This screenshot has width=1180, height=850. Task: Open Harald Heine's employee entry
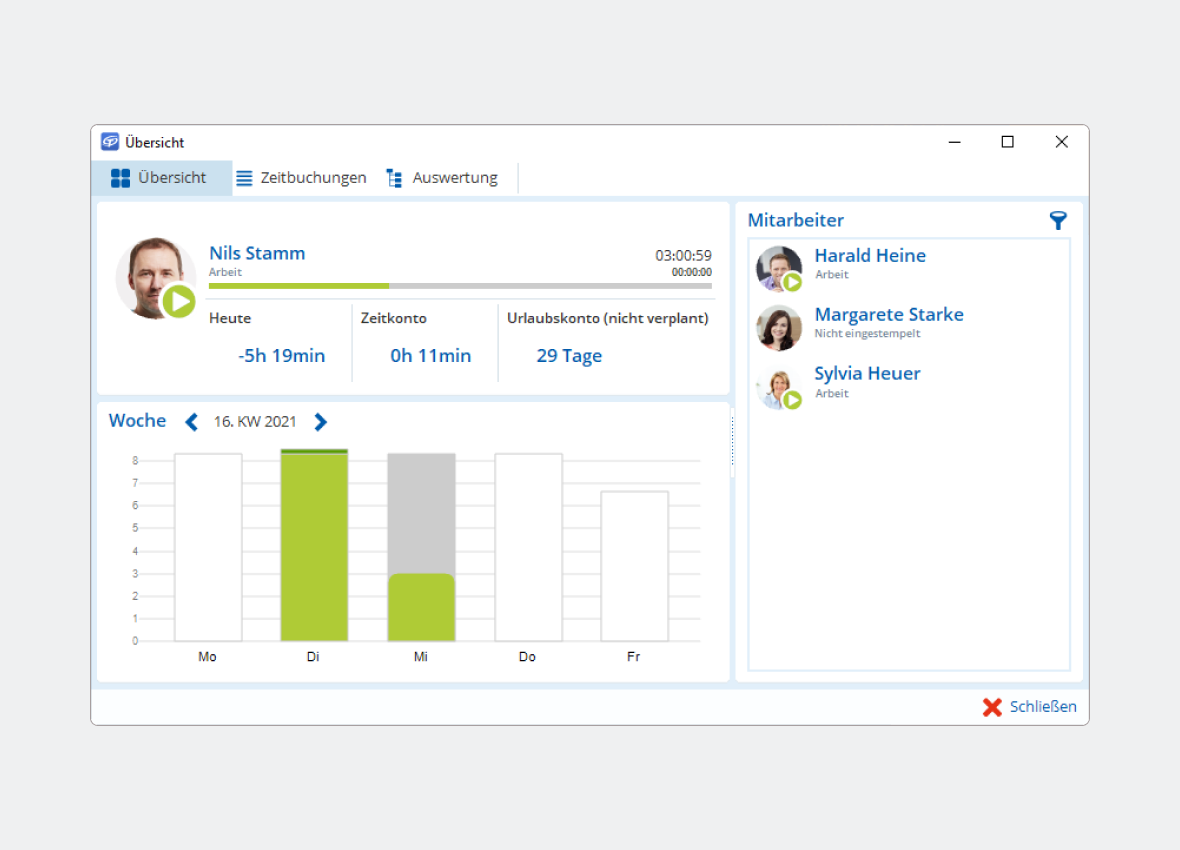[x=869, y=256]
